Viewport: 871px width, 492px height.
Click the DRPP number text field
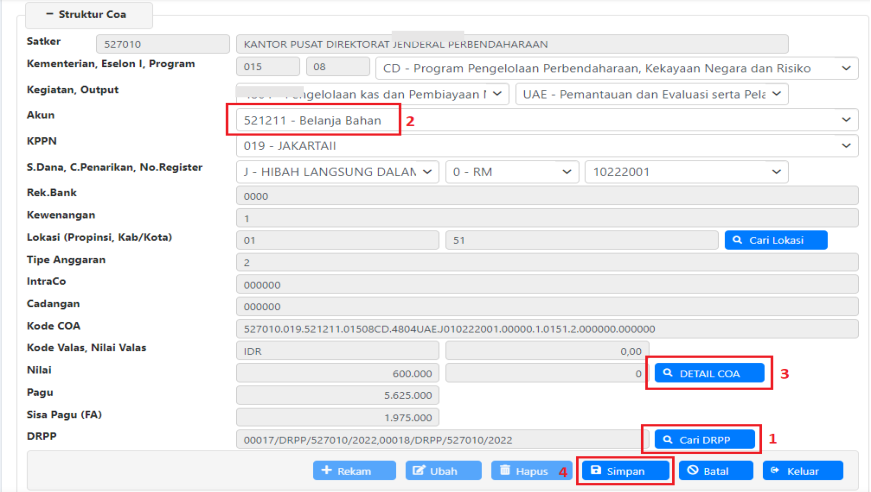coord(435,439)
